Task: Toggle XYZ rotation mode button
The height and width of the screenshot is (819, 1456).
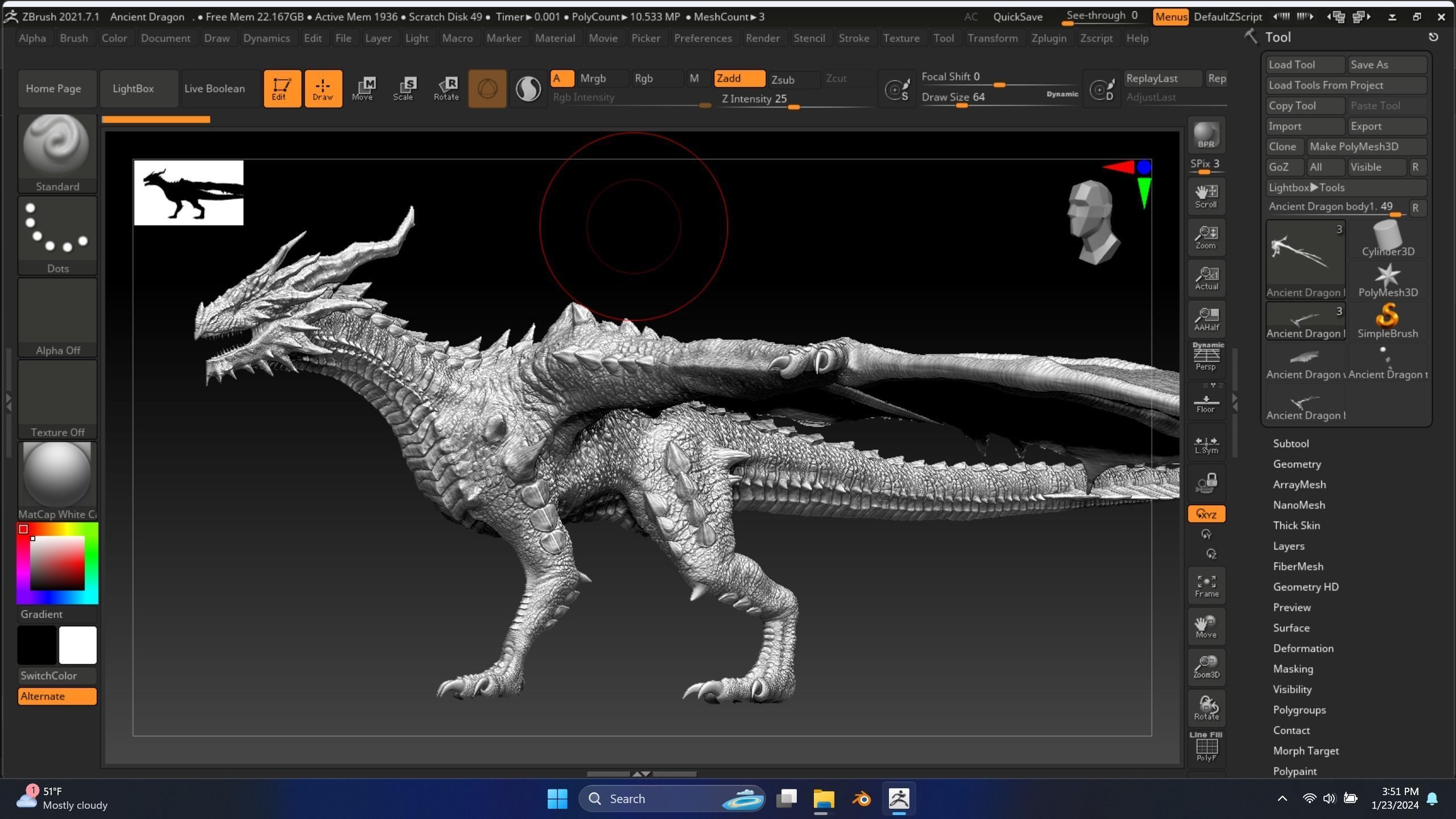Action: click(x=1206, y=514)
